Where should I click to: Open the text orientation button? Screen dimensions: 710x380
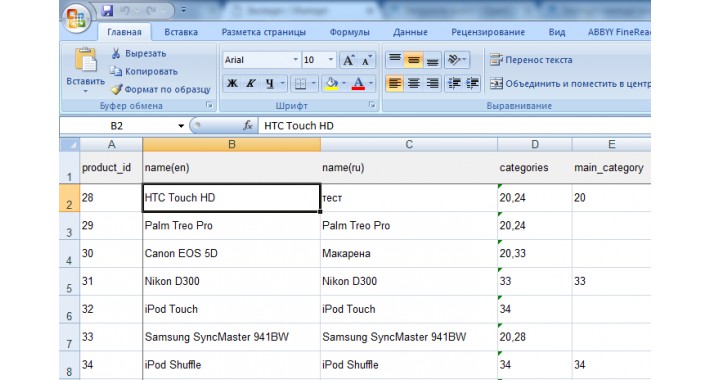pos(456,59)
